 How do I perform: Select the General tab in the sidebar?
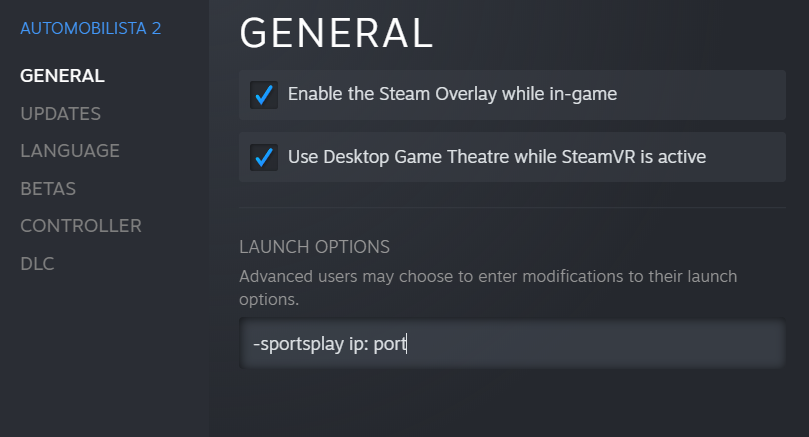point(62,76)
